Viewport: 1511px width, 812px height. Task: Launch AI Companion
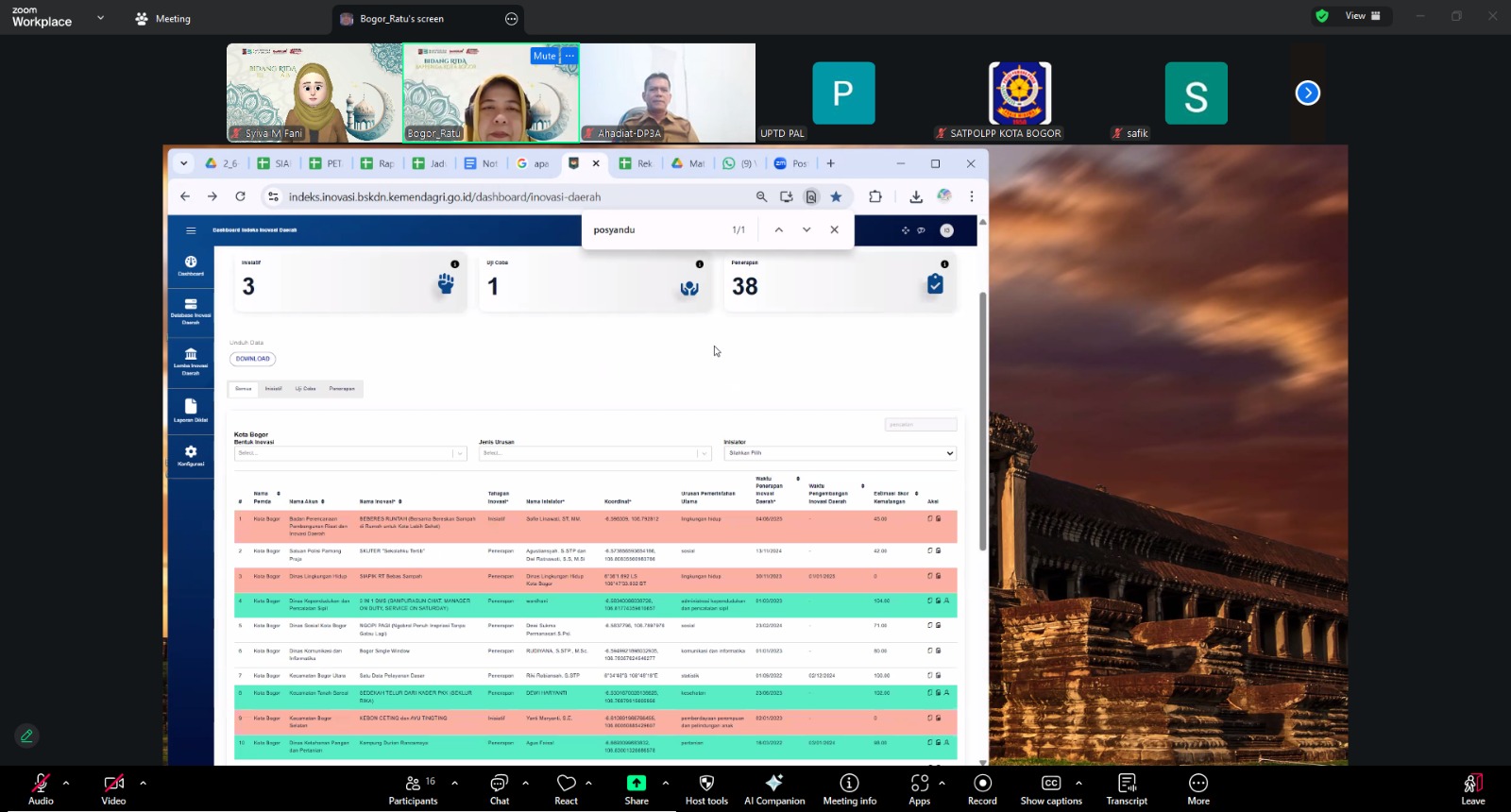click(x=774, y=784)
